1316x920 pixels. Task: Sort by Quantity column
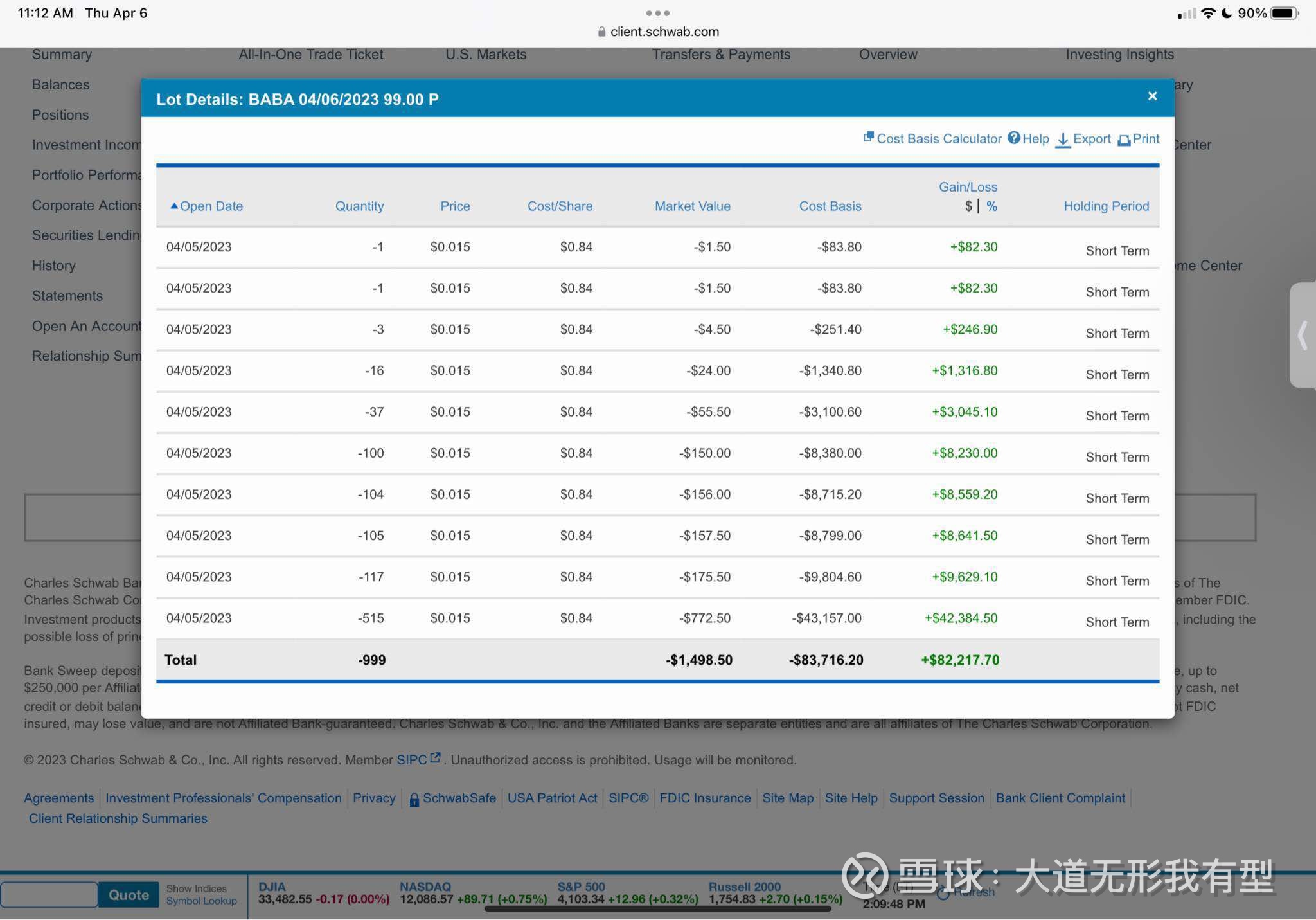(359, 206)
